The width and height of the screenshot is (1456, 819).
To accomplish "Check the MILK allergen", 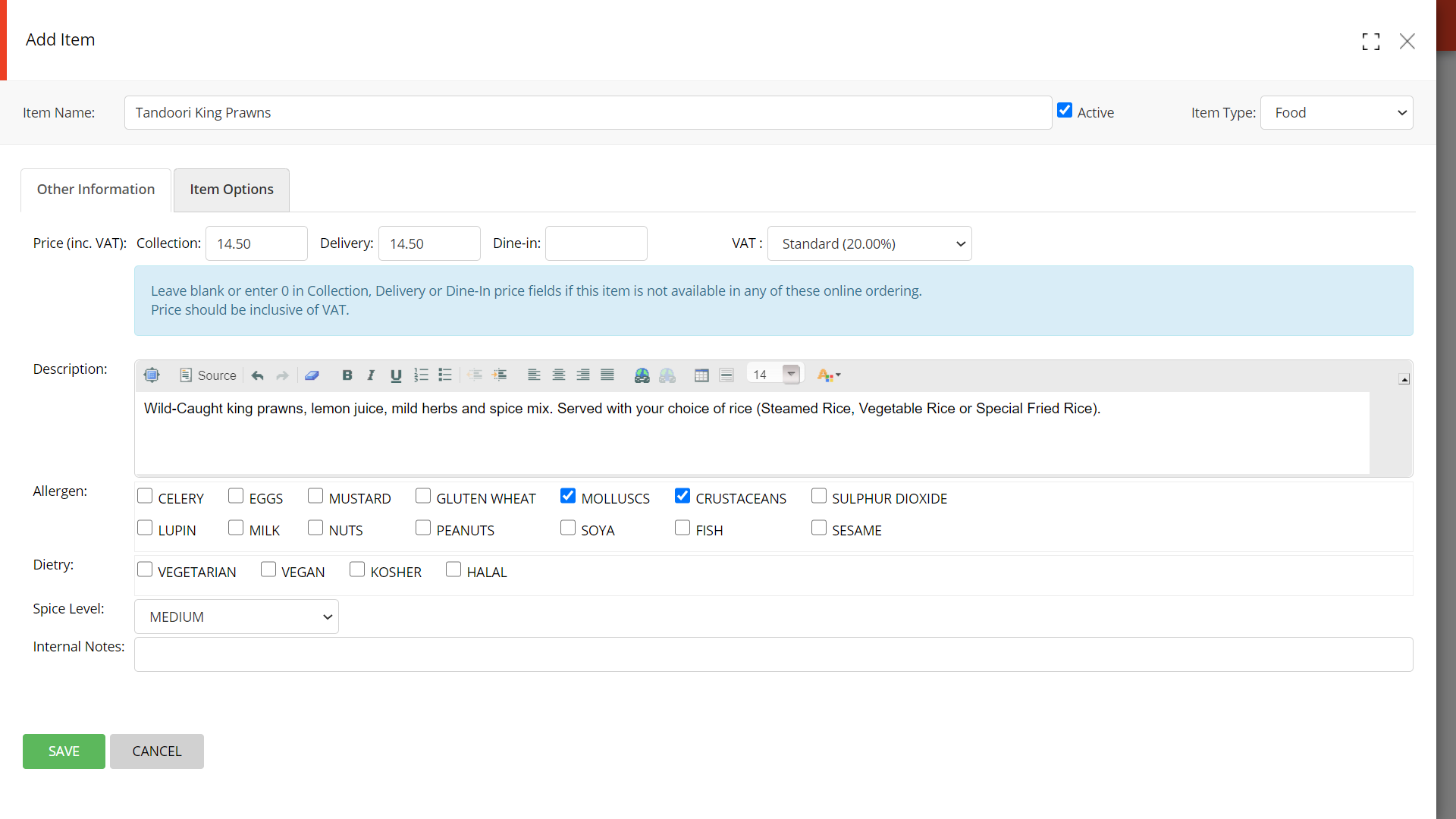I will [236, 528].
